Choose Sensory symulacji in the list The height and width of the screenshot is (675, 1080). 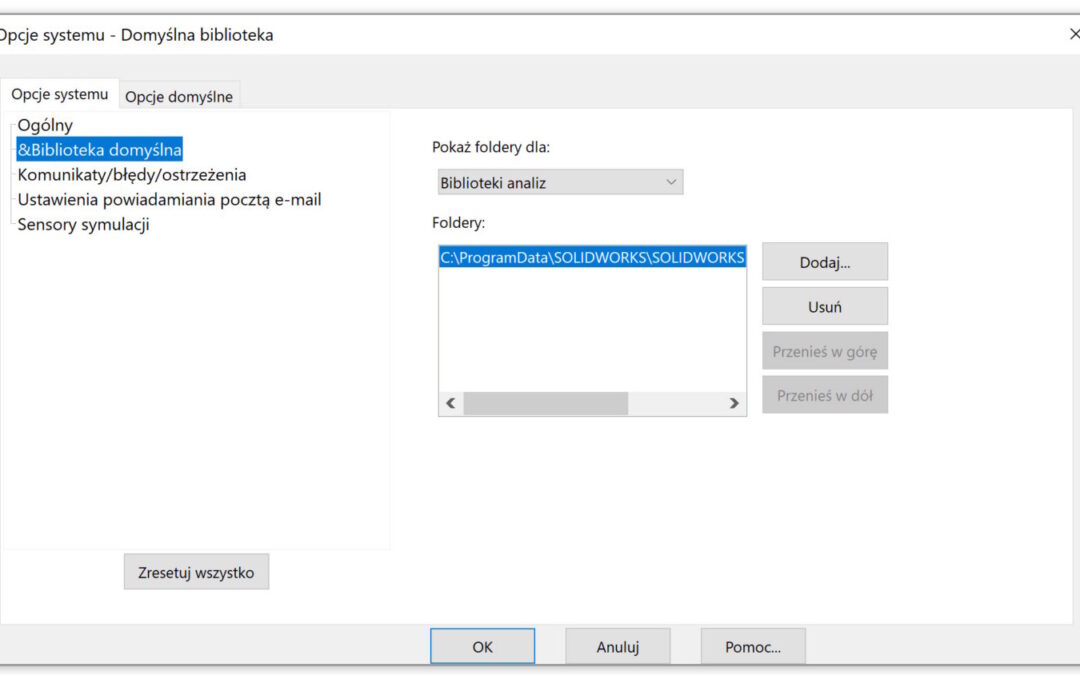coord(83,225)
